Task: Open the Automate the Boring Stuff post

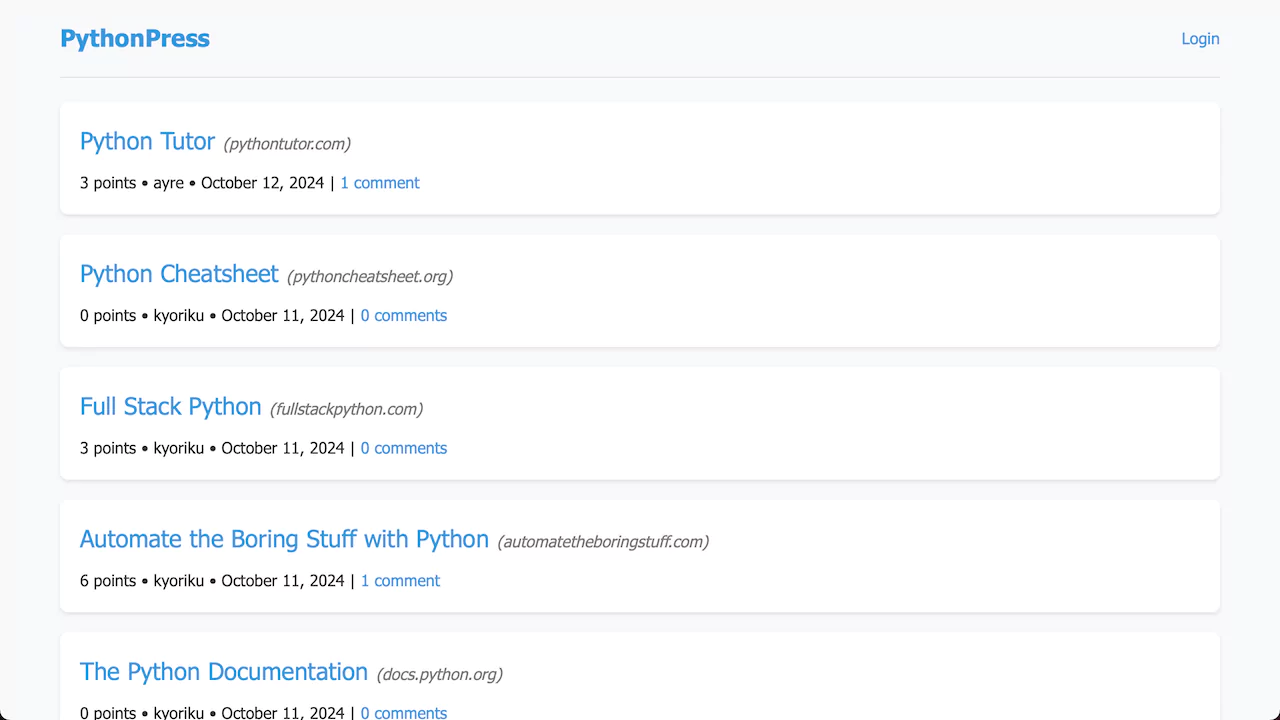Action: (x=284, y=539)
